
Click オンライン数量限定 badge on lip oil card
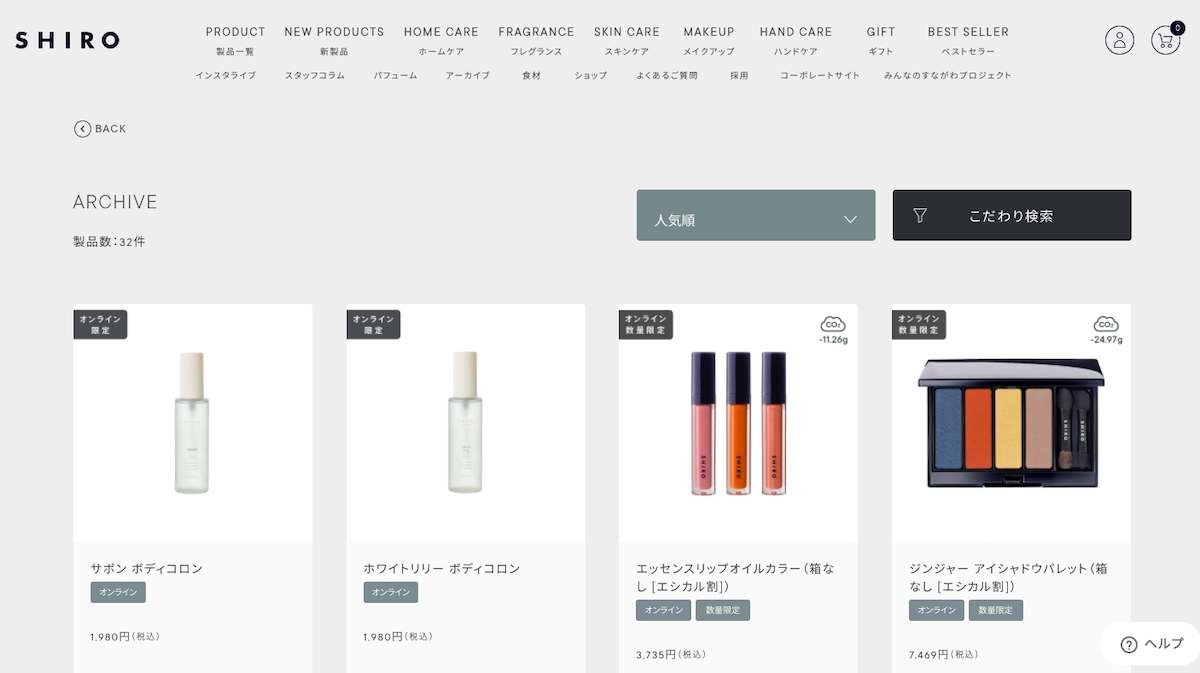646,324
